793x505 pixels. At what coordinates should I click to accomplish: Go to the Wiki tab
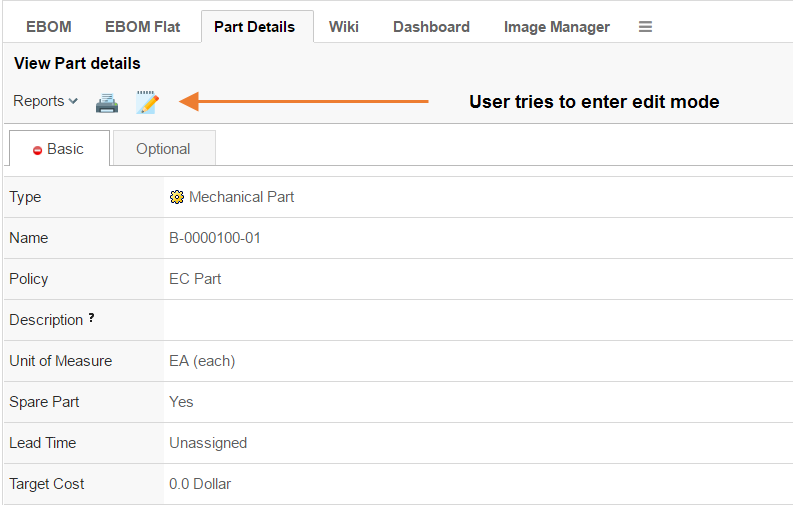(344, 27)
